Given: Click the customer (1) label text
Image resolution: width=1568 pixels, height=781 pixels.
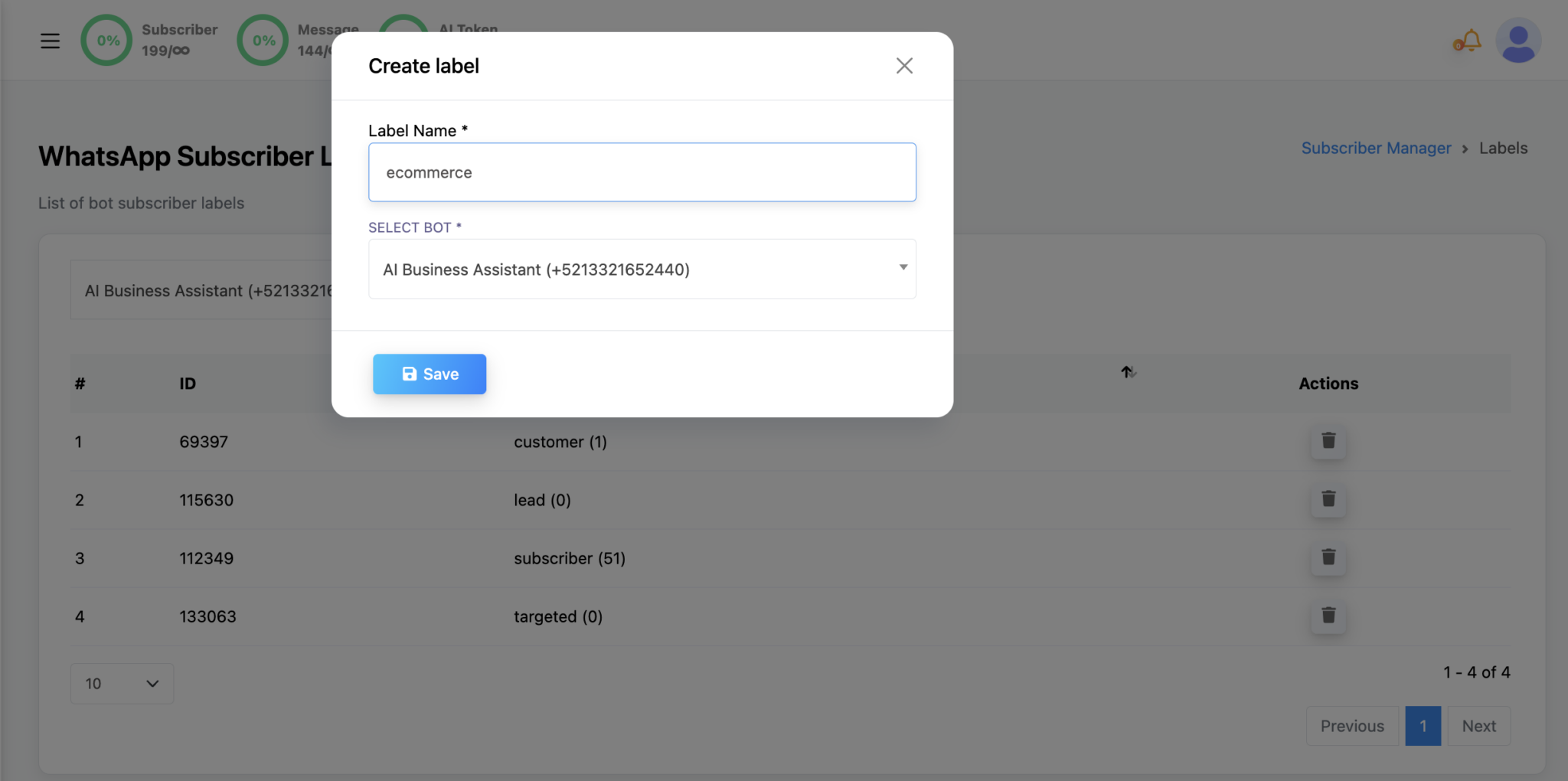Looking at the screenshot, I should point(560,442).
